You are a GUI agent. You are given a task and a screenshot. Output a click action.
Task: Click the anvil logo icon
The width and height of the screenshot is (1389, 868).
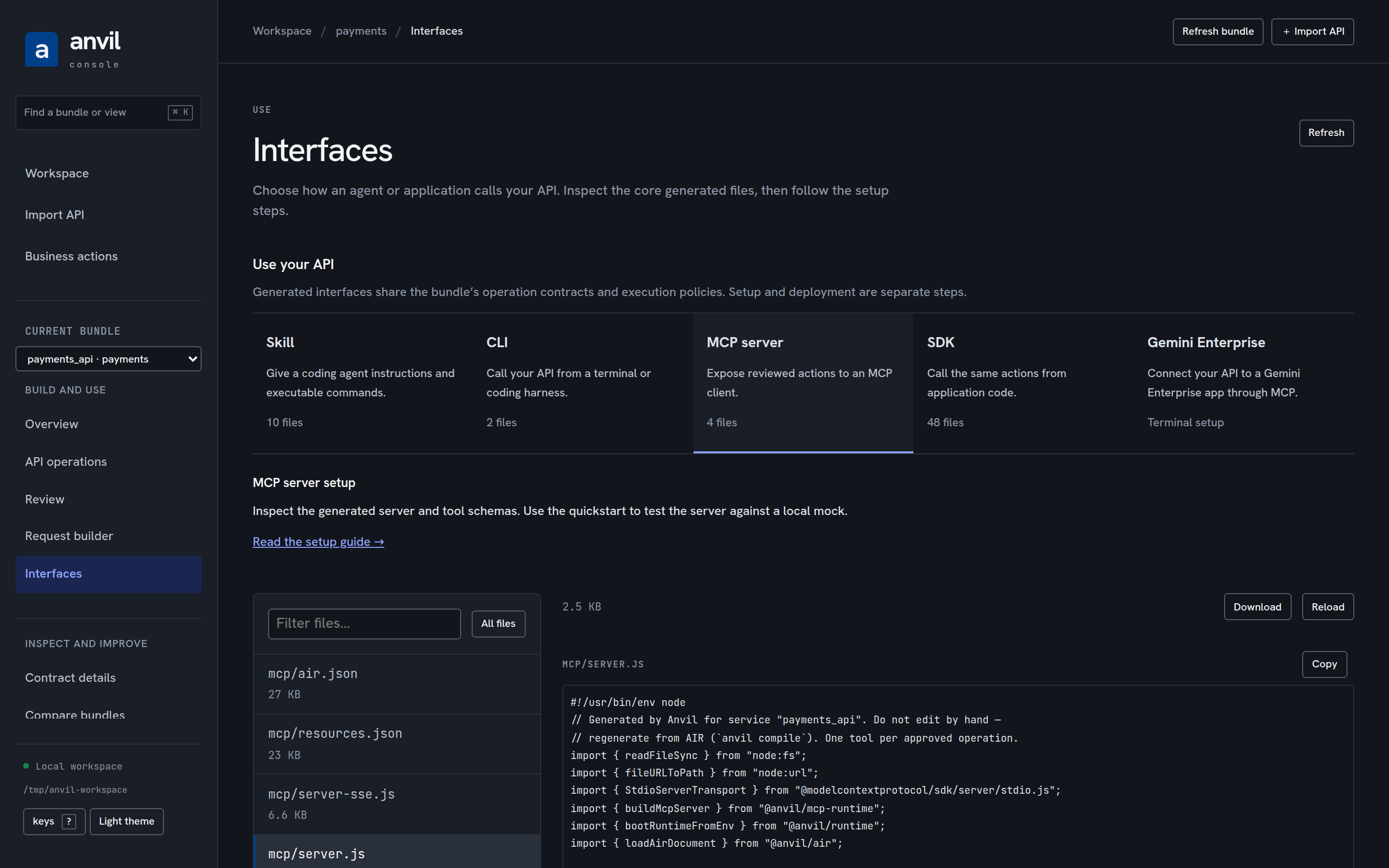tap(41, 49)
